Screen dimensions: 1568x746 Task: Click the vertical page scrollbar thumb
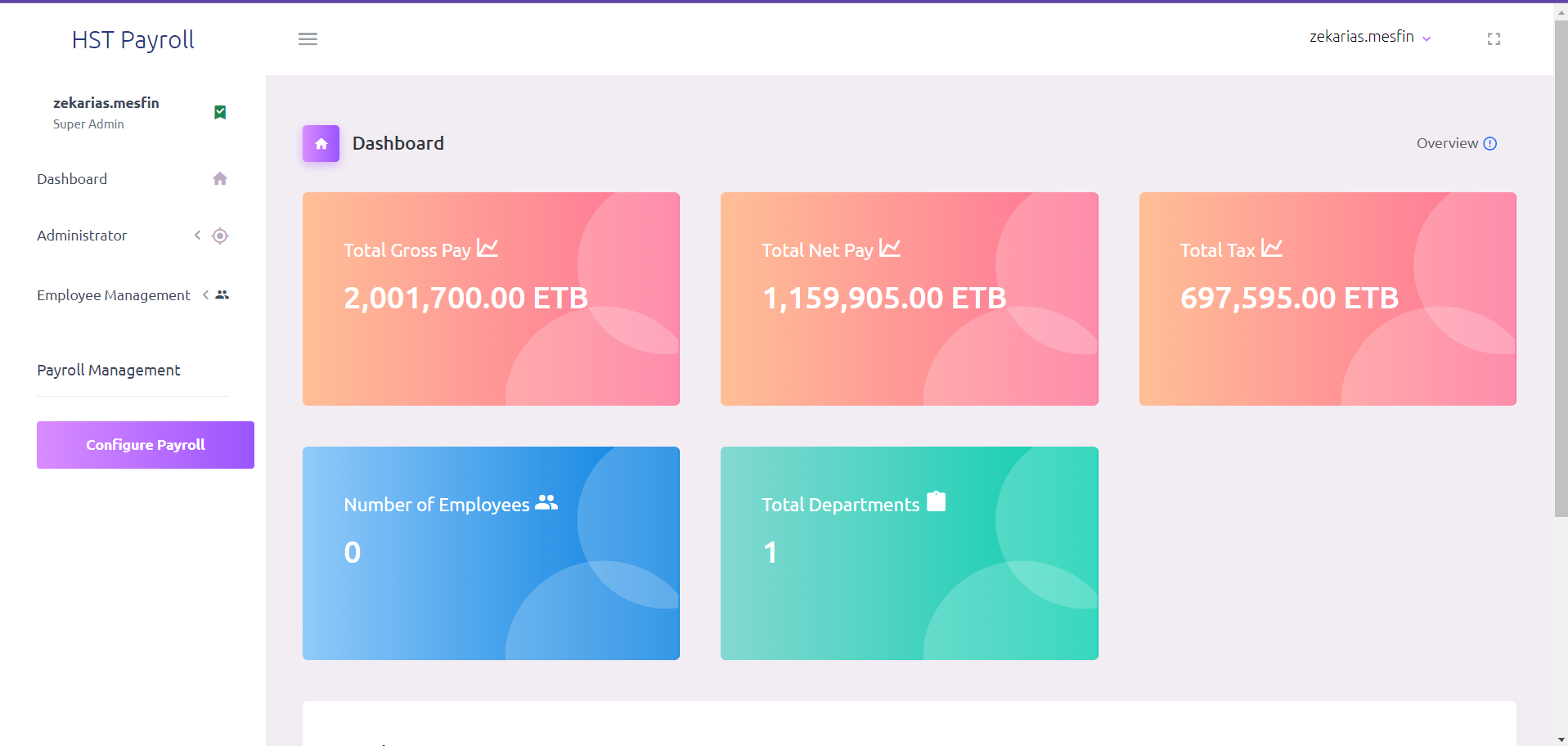(1561, 268)
